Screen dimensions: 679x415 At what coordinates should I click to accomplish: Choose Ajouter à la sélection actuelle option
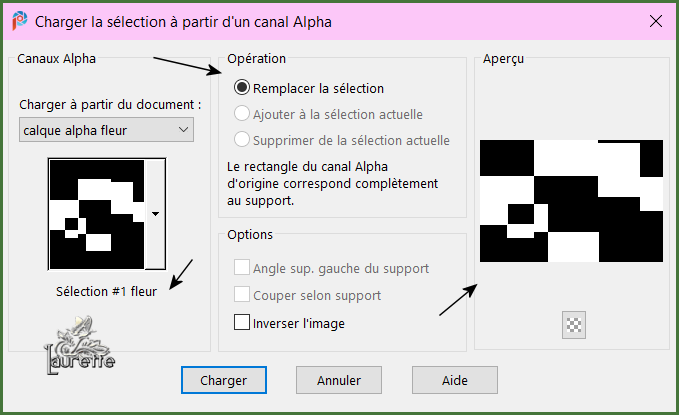[241, 114]
